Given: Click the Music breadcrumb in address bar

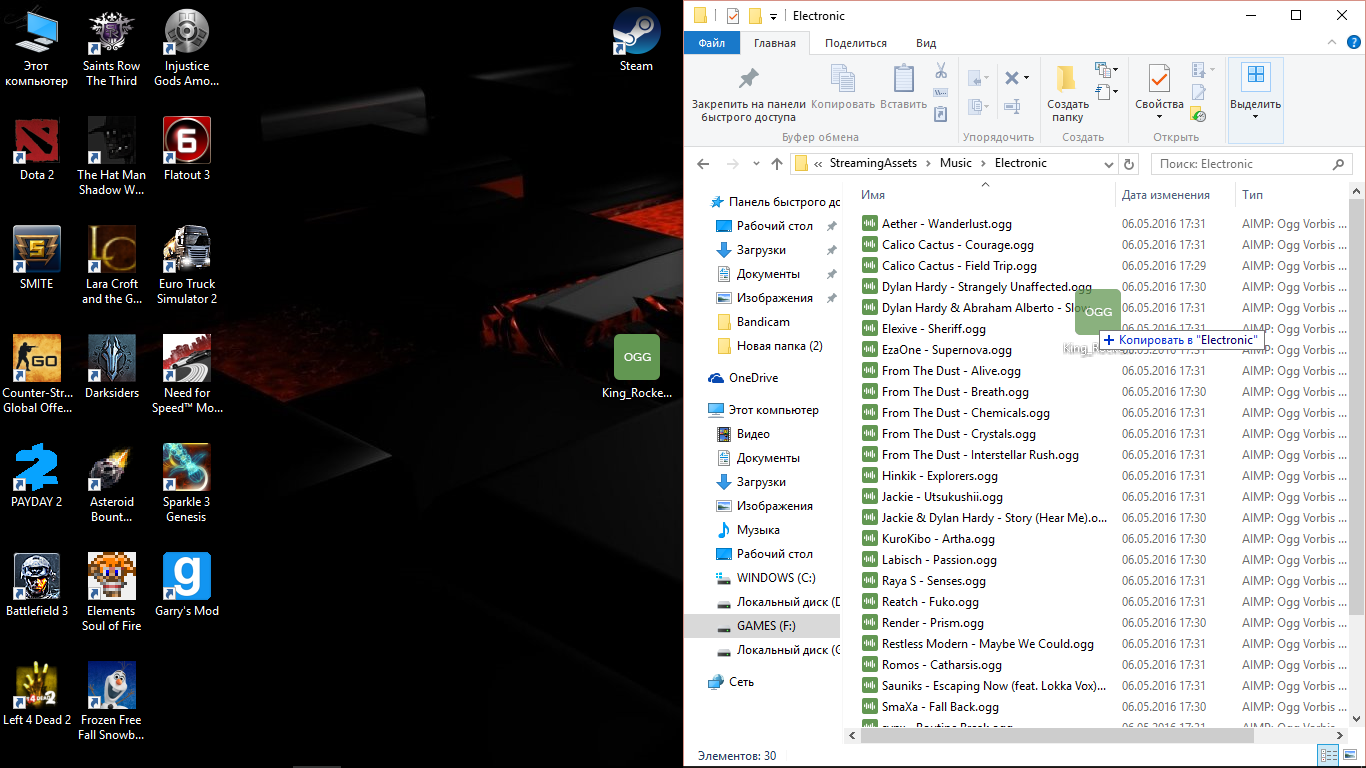Looking at the screenshot, I should [956, 163].
